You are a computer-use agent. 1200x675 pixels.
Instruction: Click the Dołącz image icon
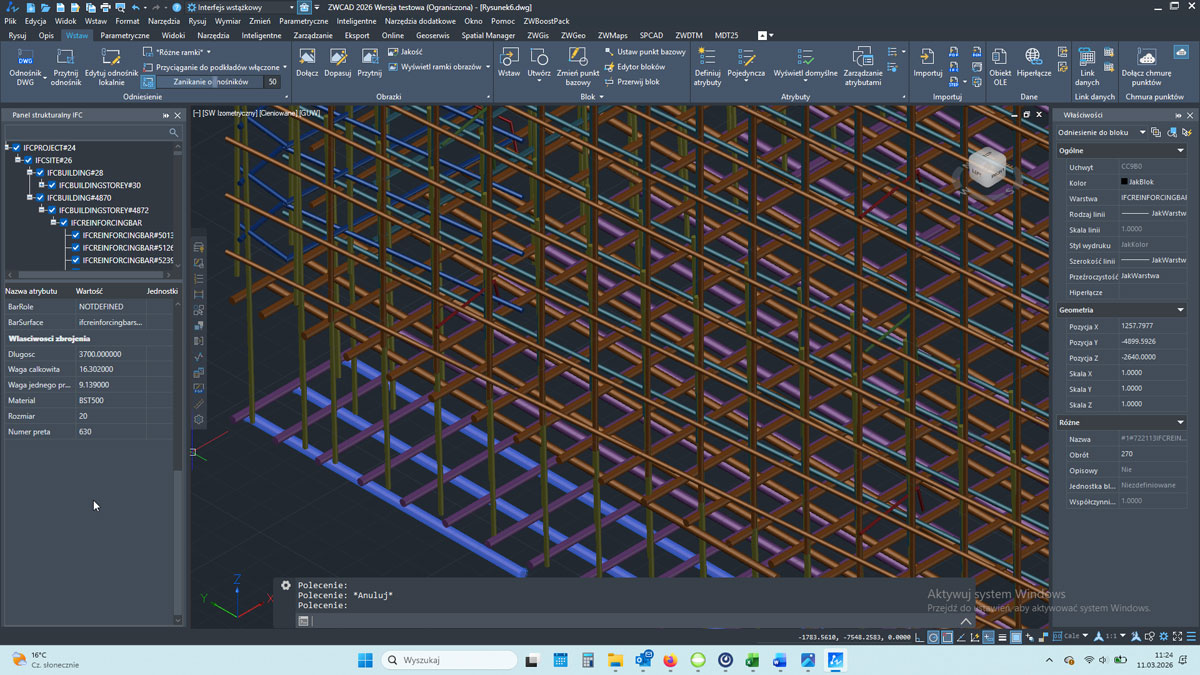tap(307, 57)
